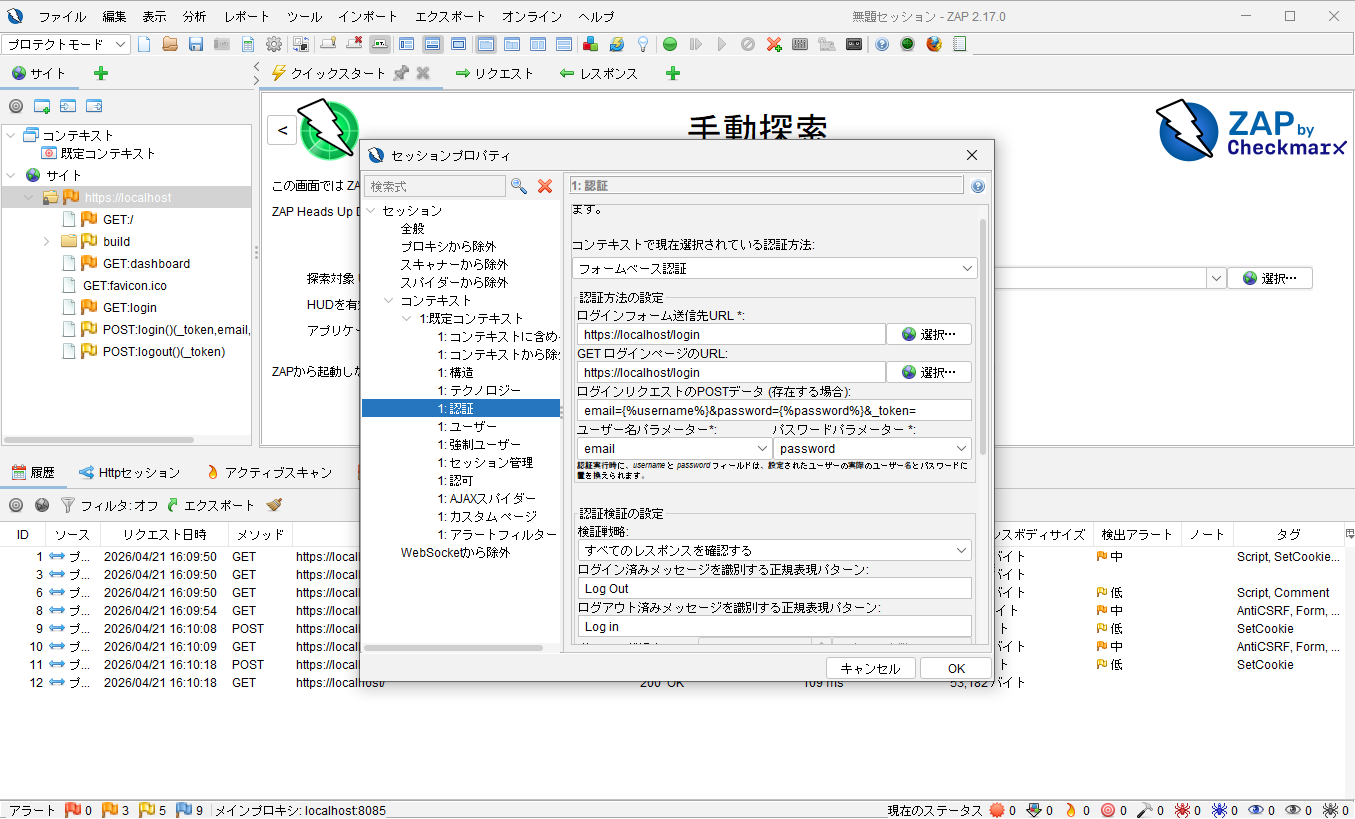Click the mixer sliders scan policy icon
The image size is (1355, 819).
(x=800, y=44)
